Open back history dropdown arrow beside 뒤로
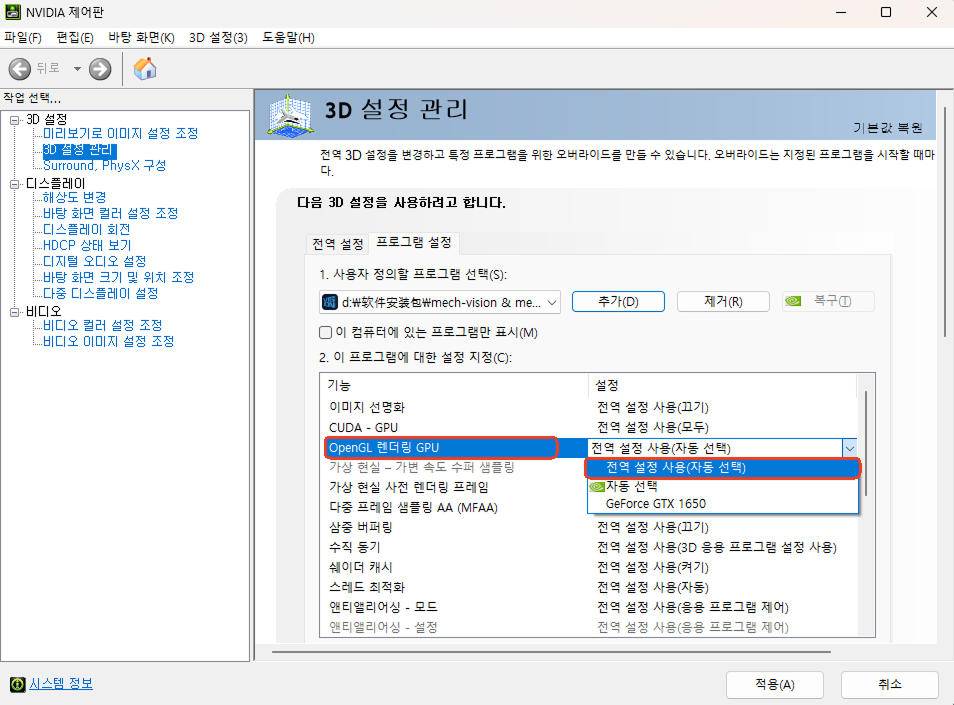Image resolution: width=954 pixels, height=705 pixels. click(x=77, y=69)
